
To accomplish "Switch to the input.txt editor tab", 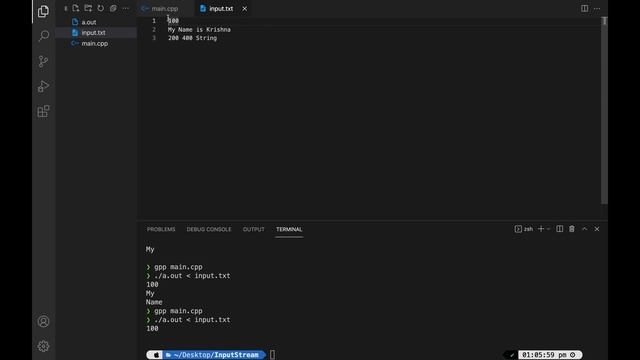I will [221, 9].
